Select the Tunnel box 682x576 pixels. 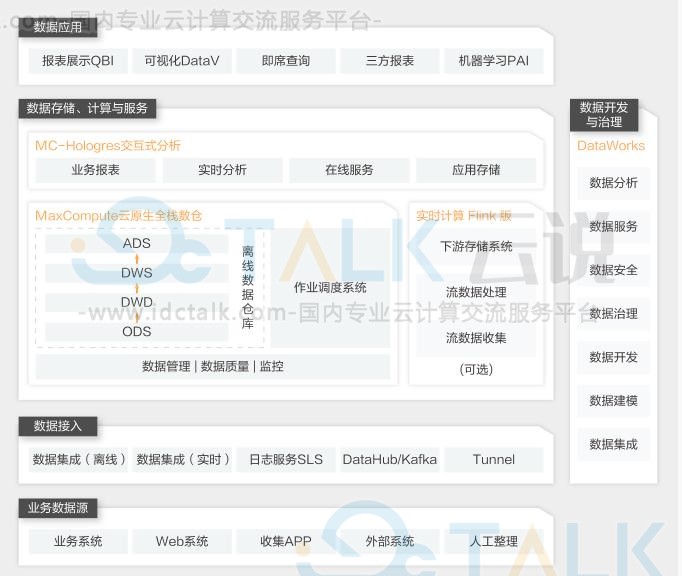pyautogui.click(x=494, y=459)
